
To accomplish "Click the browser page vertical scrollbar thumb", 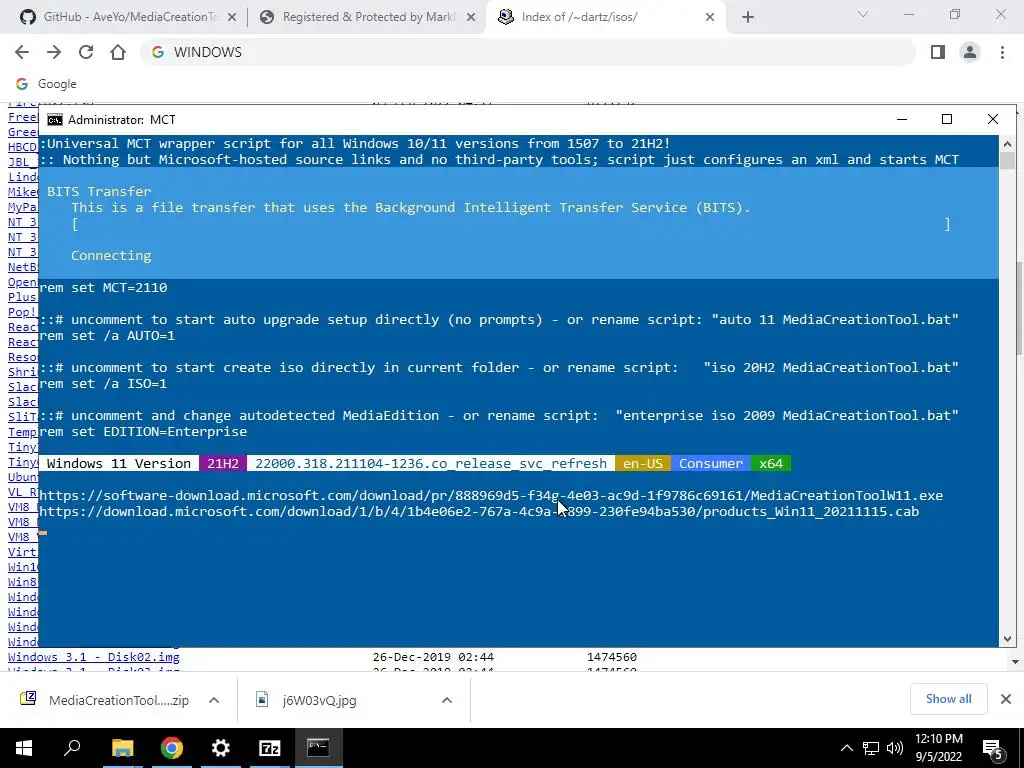I will pos(1018,307).
